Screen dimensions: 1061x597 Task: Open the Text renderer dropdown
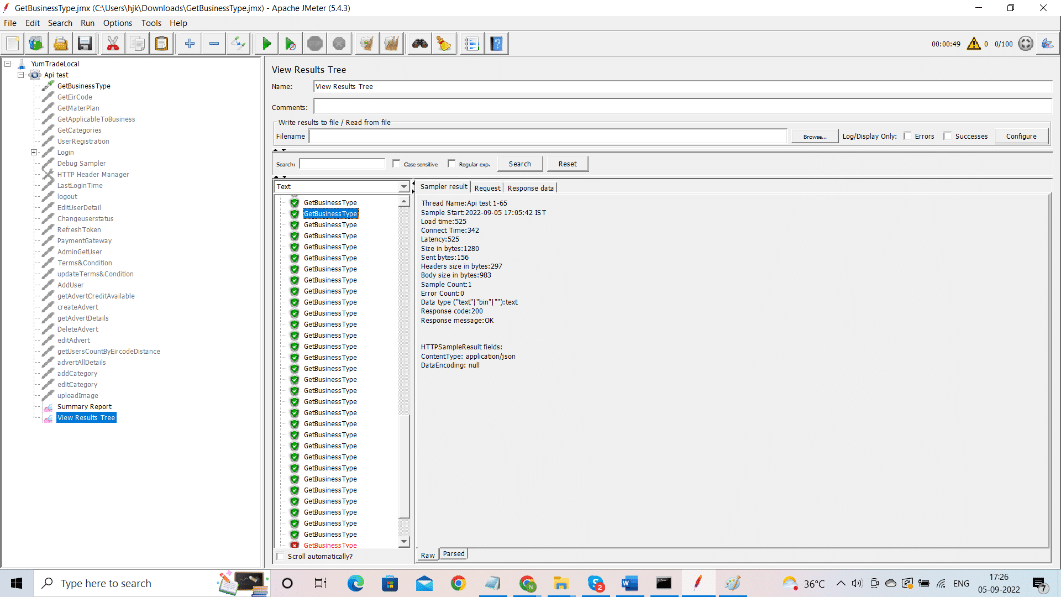404,187
